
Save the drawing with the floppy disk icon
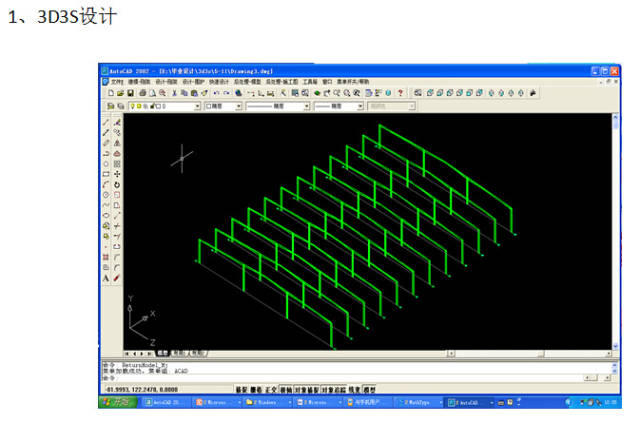130,94
